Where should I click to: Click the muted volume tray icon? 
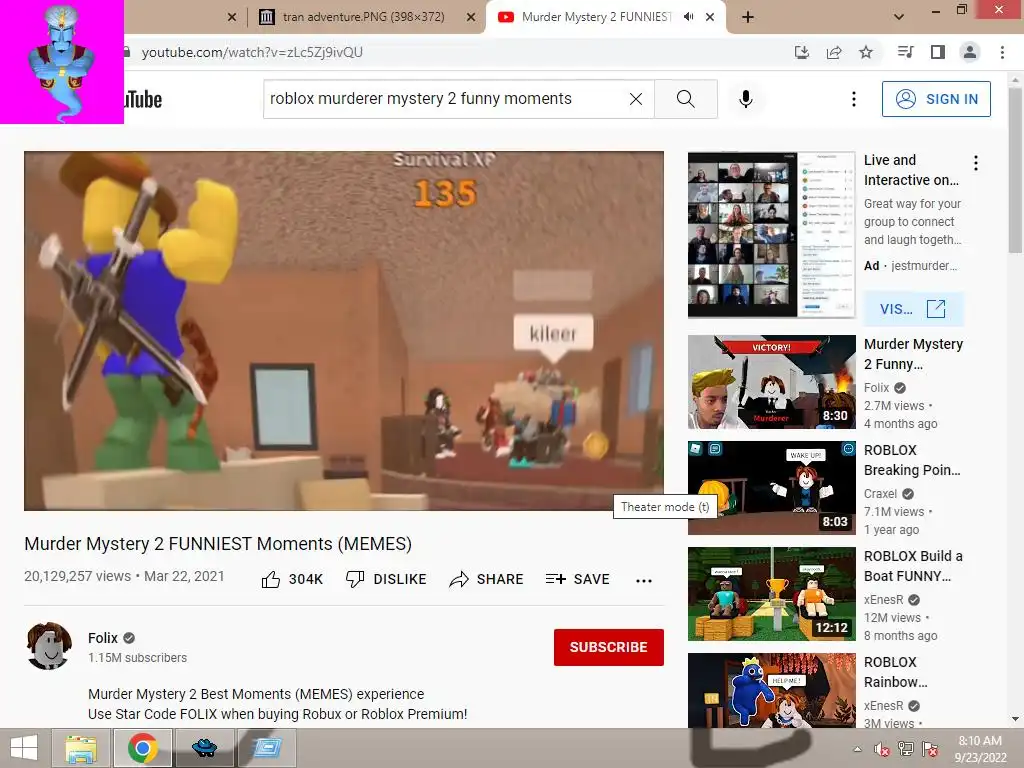[x=882, y=749]
